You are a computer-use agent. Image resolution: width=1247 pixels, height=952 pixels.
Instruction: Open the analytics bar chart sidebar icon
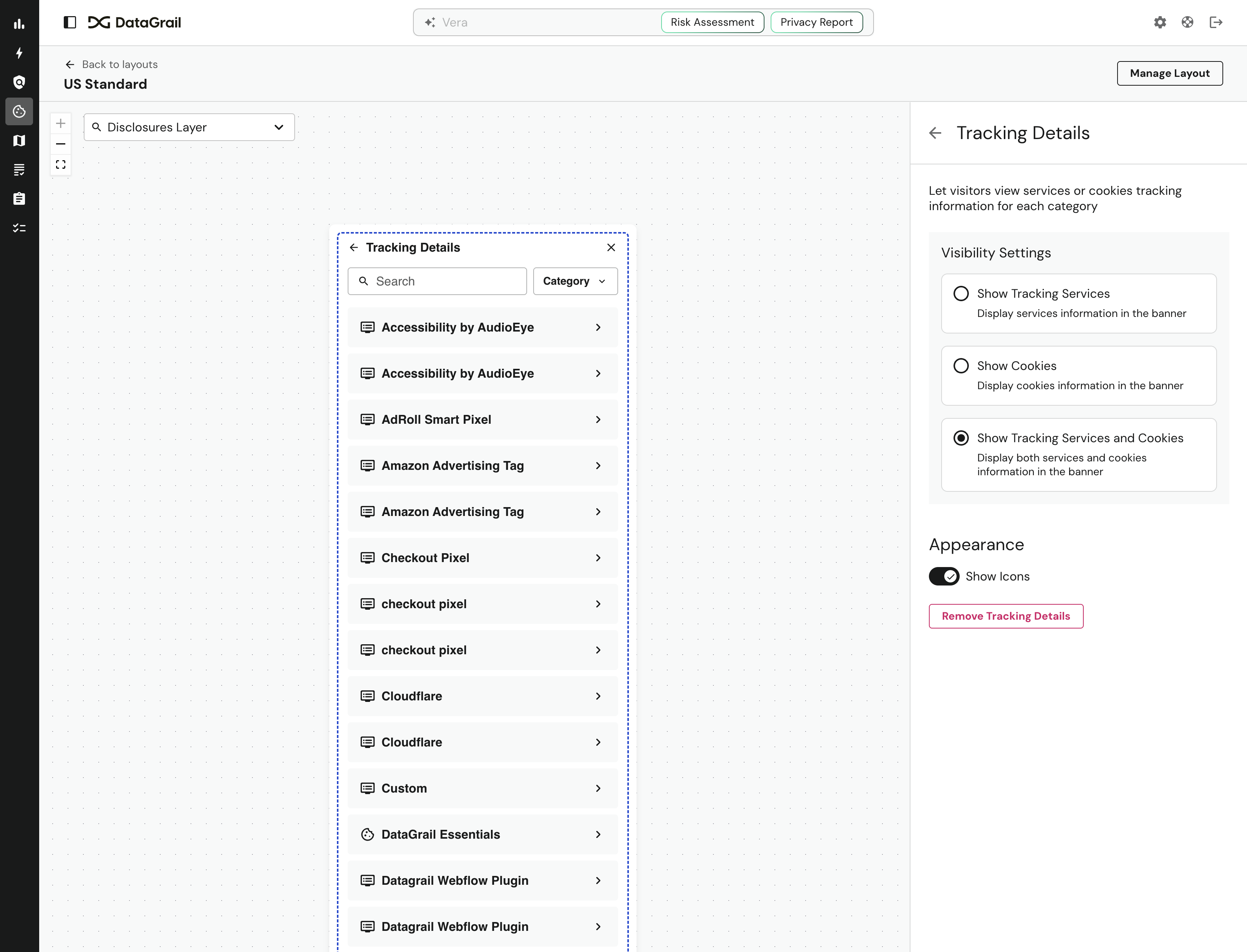[19, 24]
